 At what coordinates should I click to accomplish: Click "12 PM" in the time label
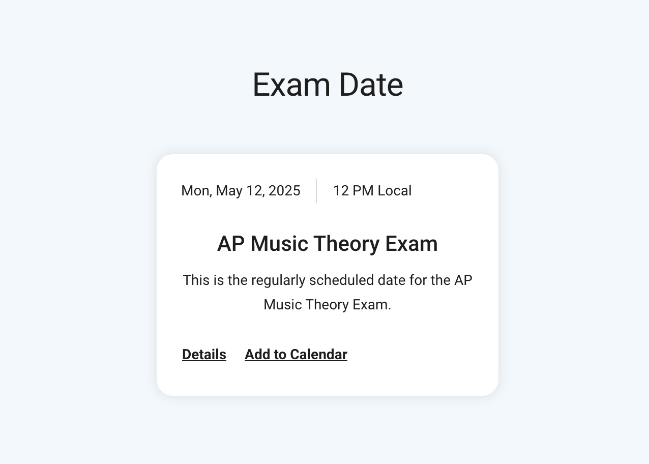353,190
